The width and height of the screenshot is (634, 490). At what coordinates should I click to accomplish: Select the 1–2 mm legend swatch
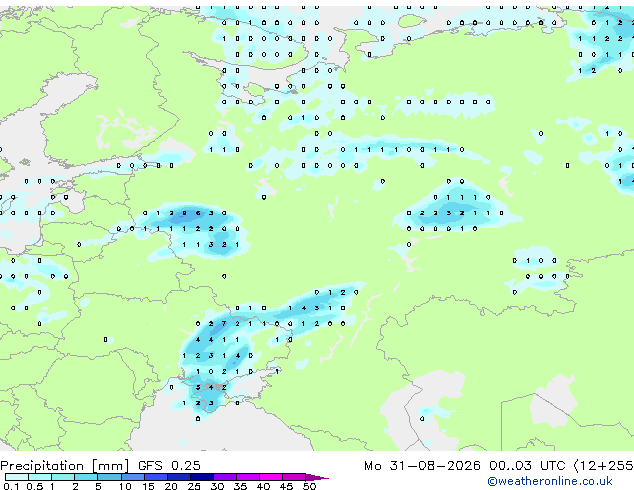point(63,477)
